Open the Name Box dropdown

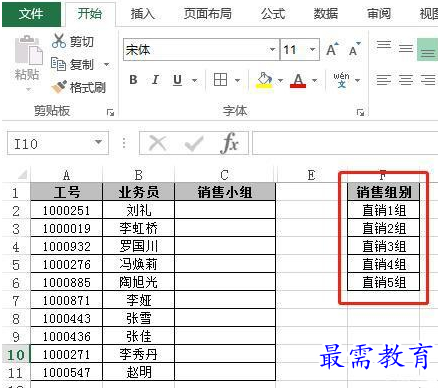tap(98, 142)
